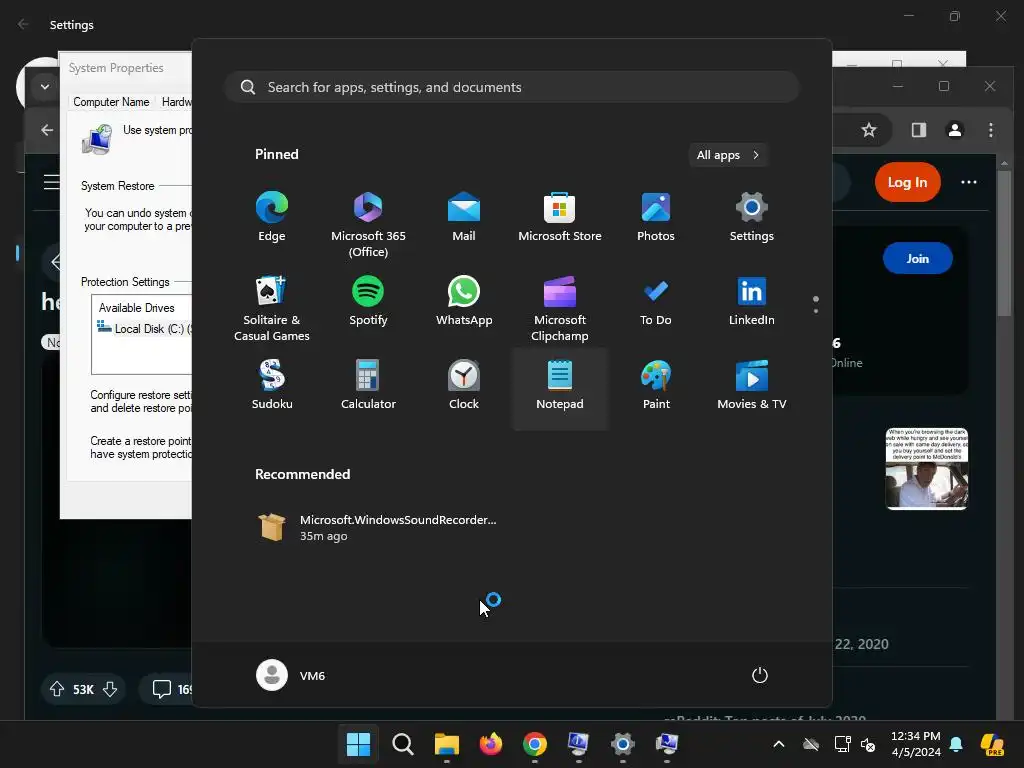Bookmark this page with the star icon
Image resolution: width=1024 pixels, height=768 pixels.
[x=869, y=130]
